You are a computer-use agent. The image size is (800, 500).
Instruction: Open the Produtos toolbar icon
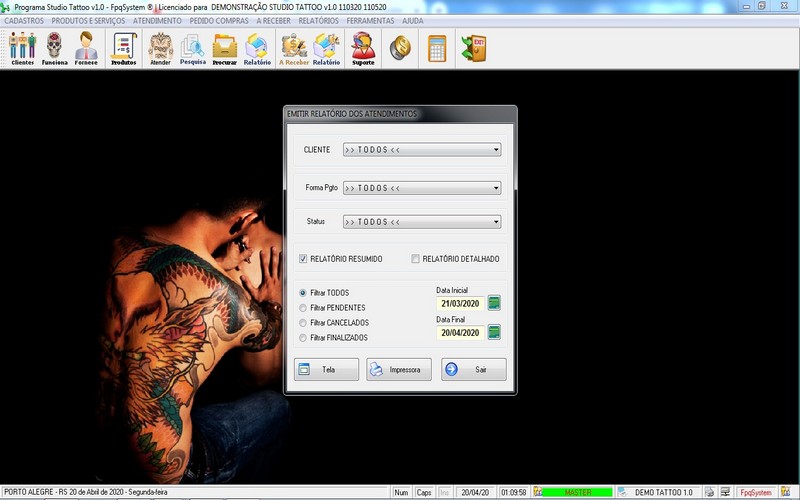(123, 48)
